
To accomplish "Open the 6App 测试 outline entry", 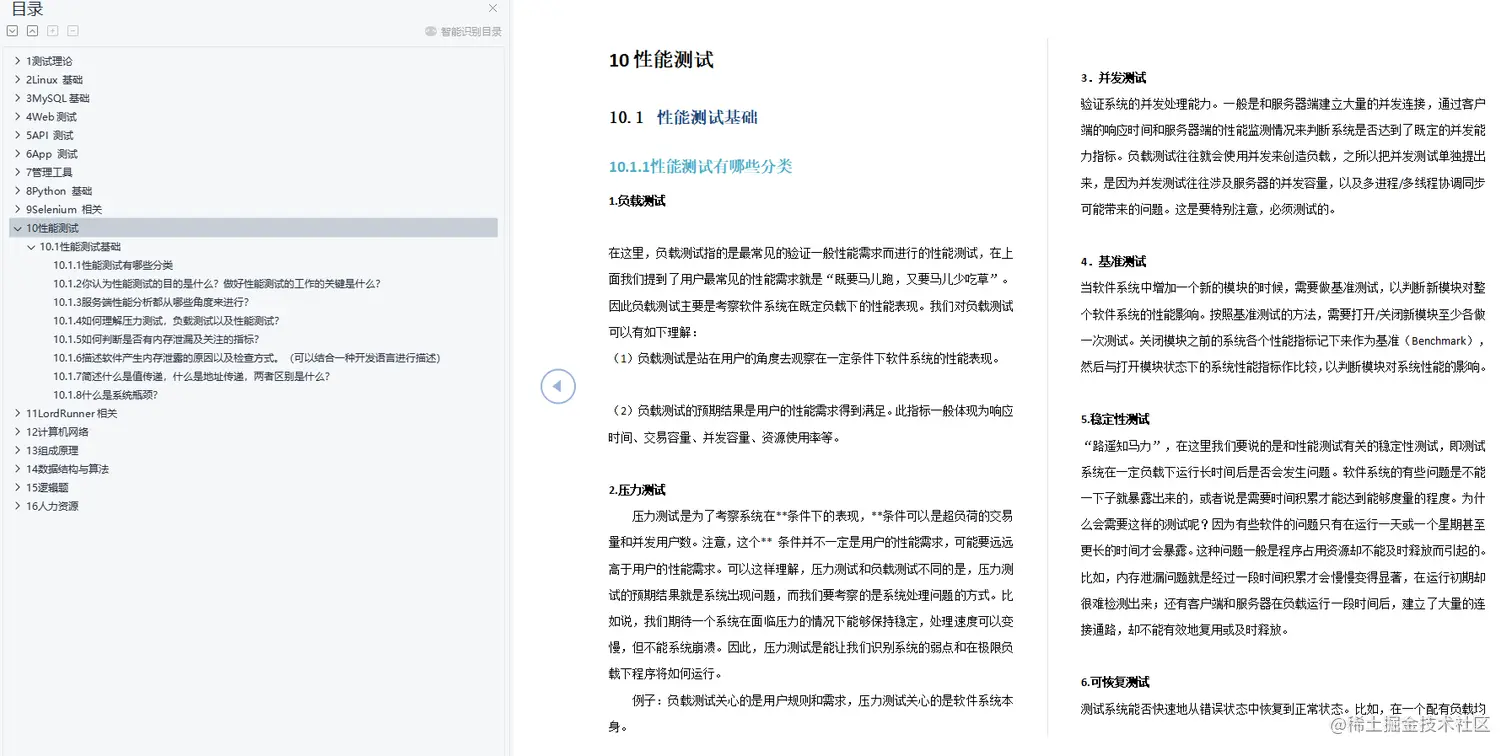I will 52,154.
